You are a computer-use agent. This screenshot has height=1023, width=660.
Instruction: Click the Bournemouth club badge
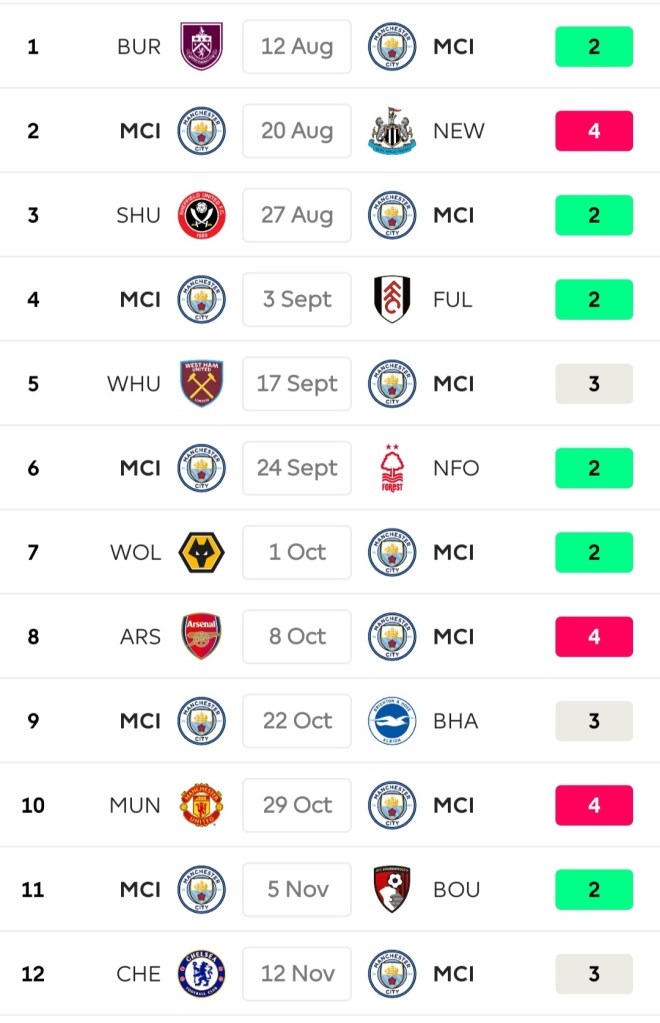coord(392,889)
